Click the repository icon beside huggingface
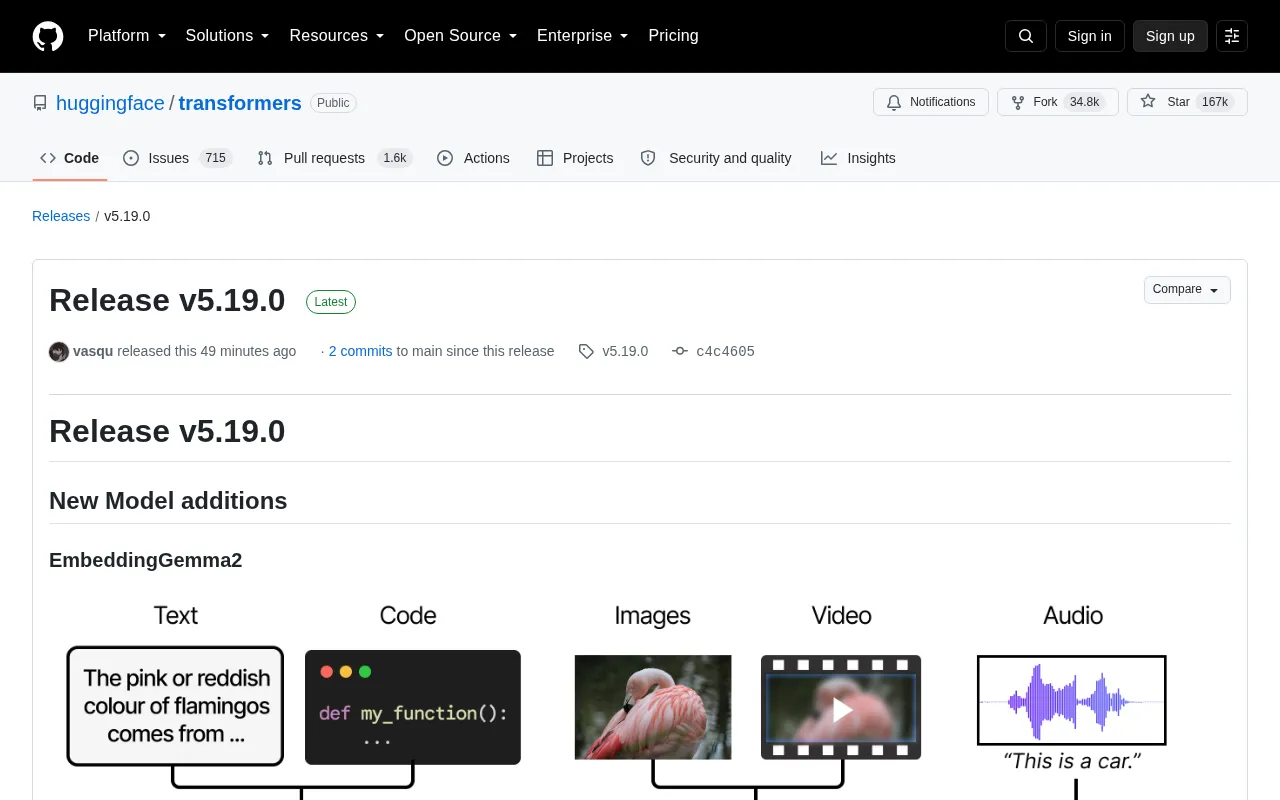 click(40, 103)
